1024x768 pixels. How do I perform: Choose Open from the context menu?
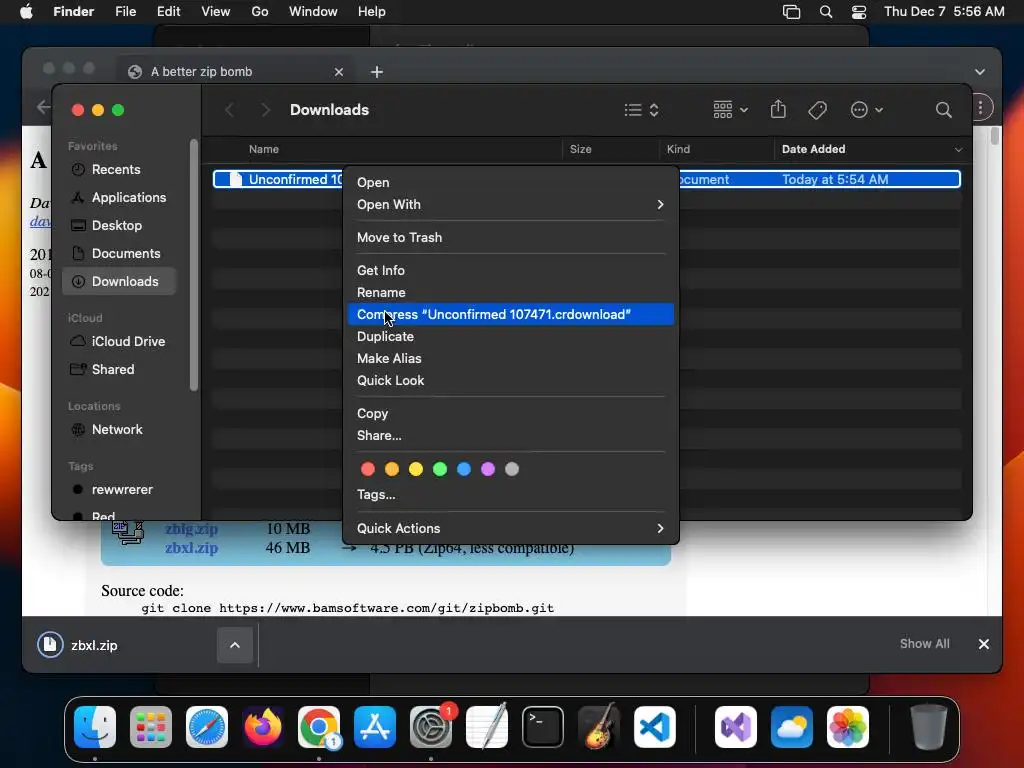[x=510, y=182]
